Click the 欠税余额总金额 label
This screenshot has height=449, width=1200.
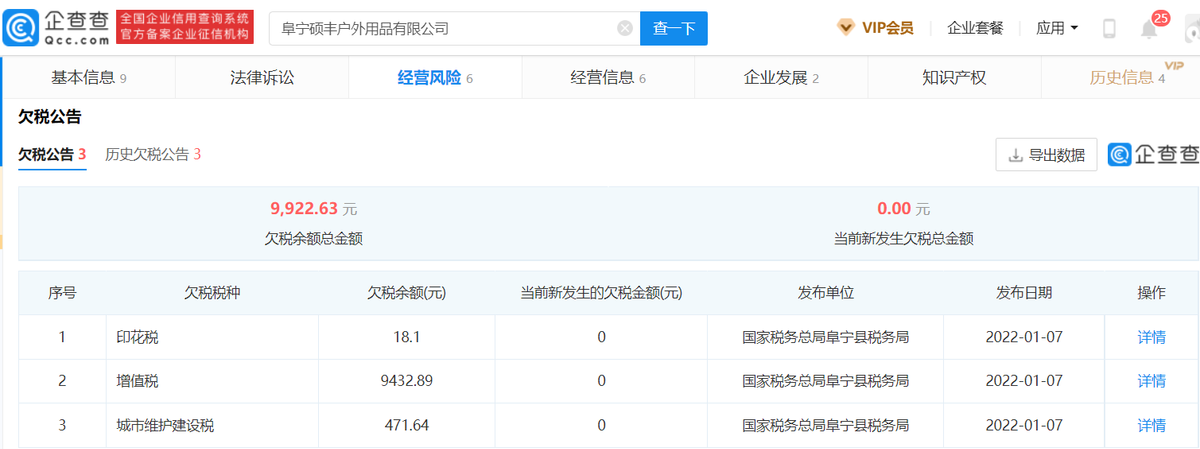click(x=313, y=238)
